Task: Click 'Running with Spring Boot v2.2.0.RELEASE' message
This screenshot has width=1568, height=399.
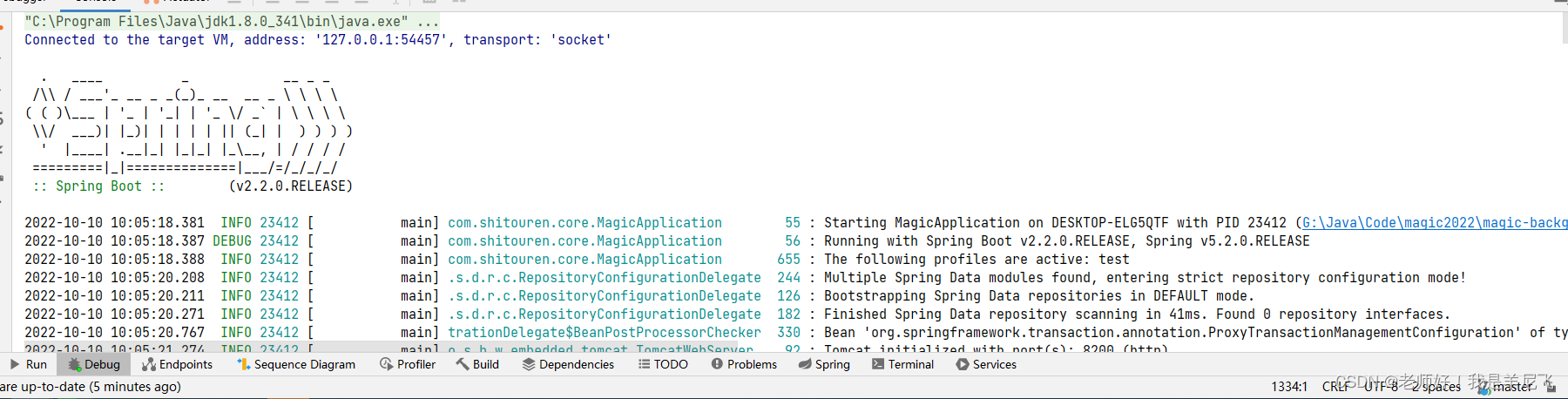Action: 1066,241
